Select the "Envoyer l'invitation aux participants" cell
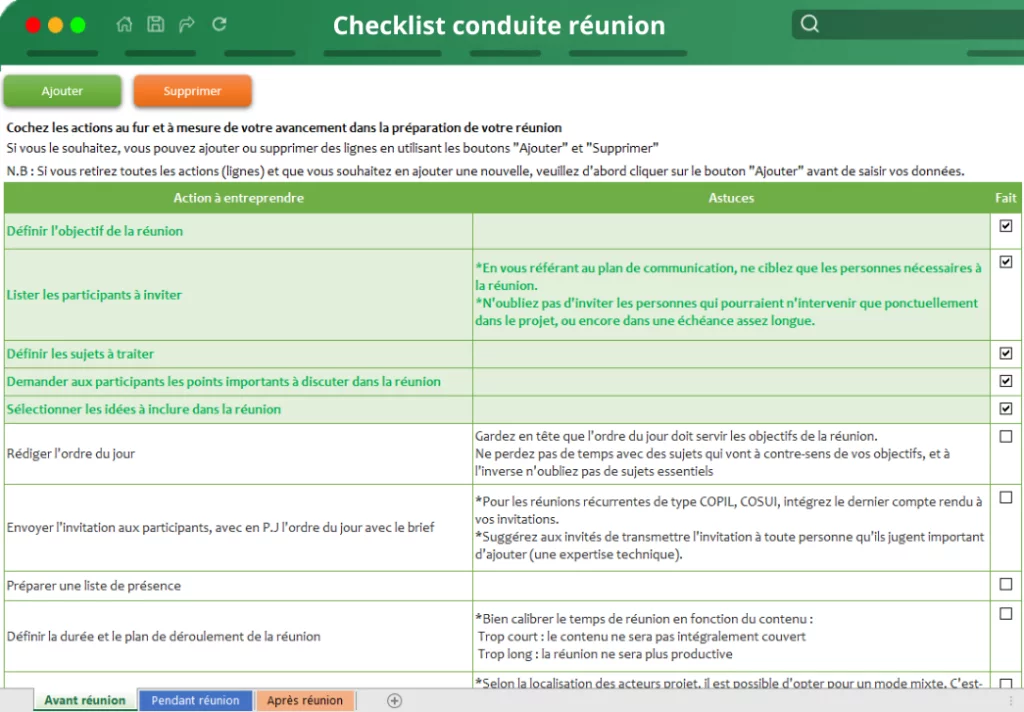 pyautogui.click(x=238, y=528)
